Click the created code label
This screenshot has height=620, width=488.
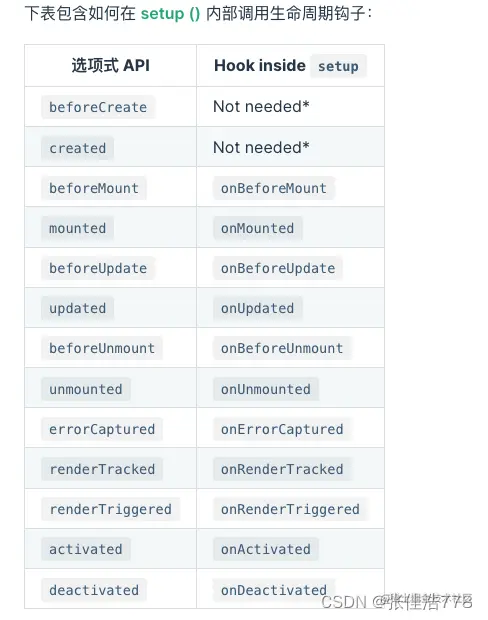point(78,148)
